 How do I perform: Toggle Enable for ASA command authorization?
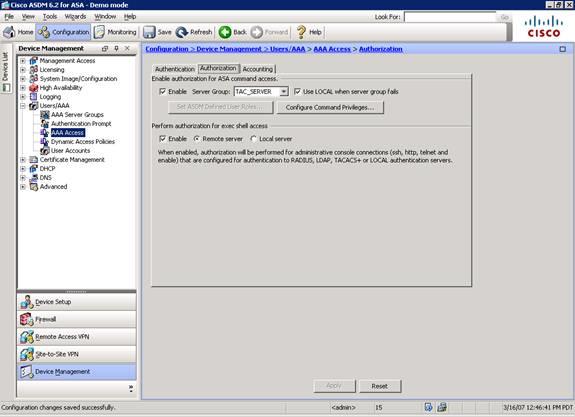[162, 91]
